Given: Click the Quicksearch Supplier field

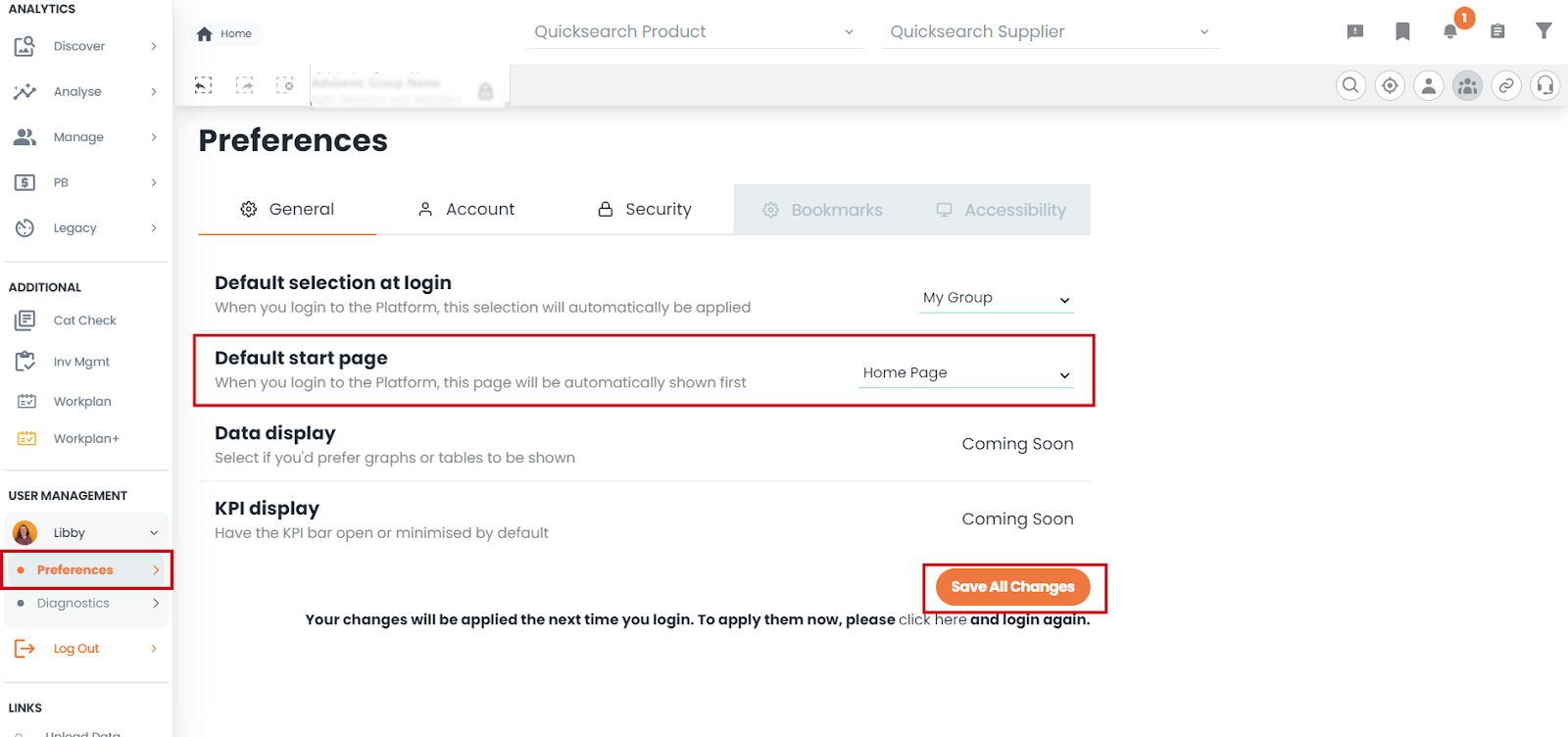Looking at the screenshot, I should coord(1051,31).
